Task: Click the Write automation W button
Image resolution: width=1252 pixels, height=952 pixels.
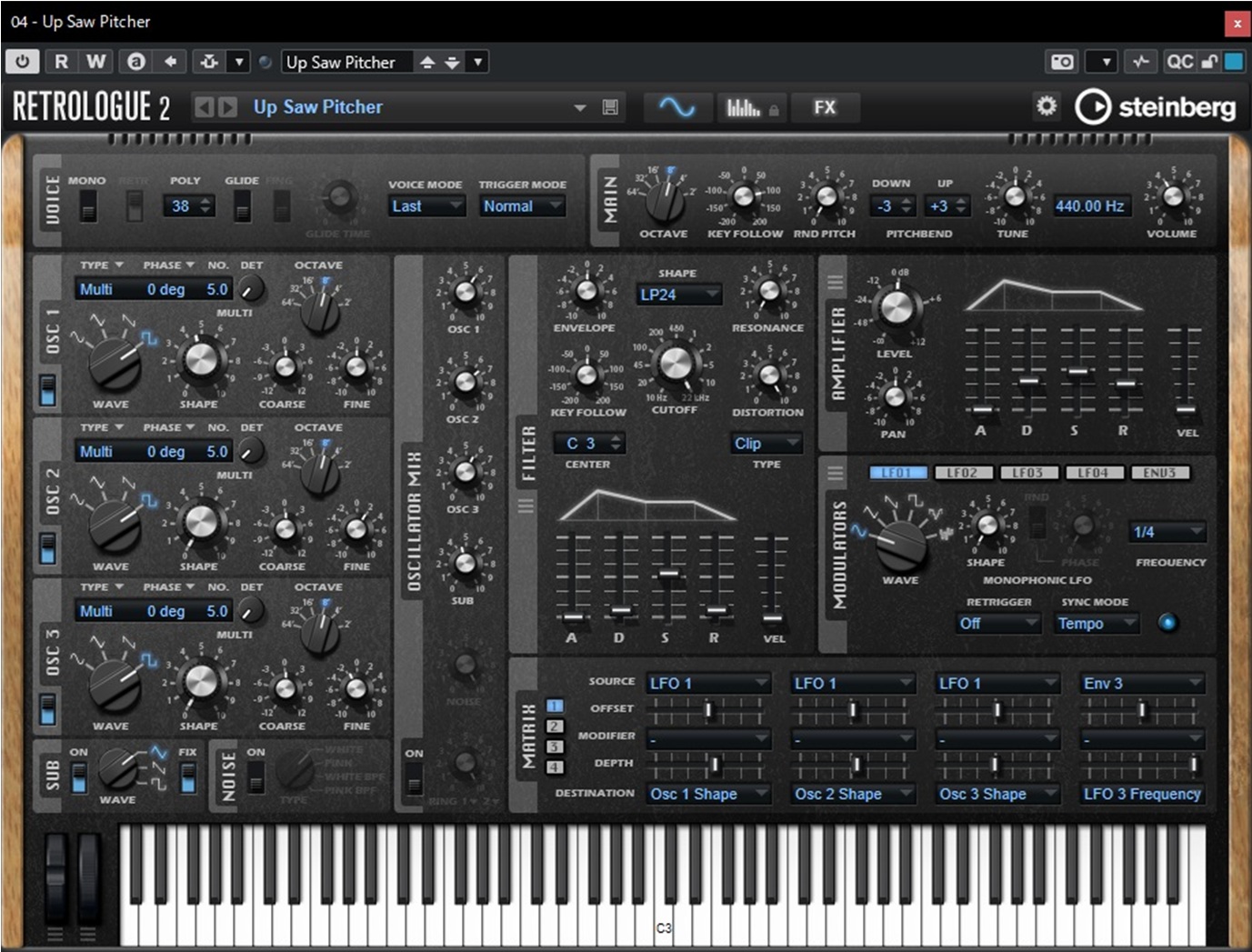Action: (x=95, y=62)
